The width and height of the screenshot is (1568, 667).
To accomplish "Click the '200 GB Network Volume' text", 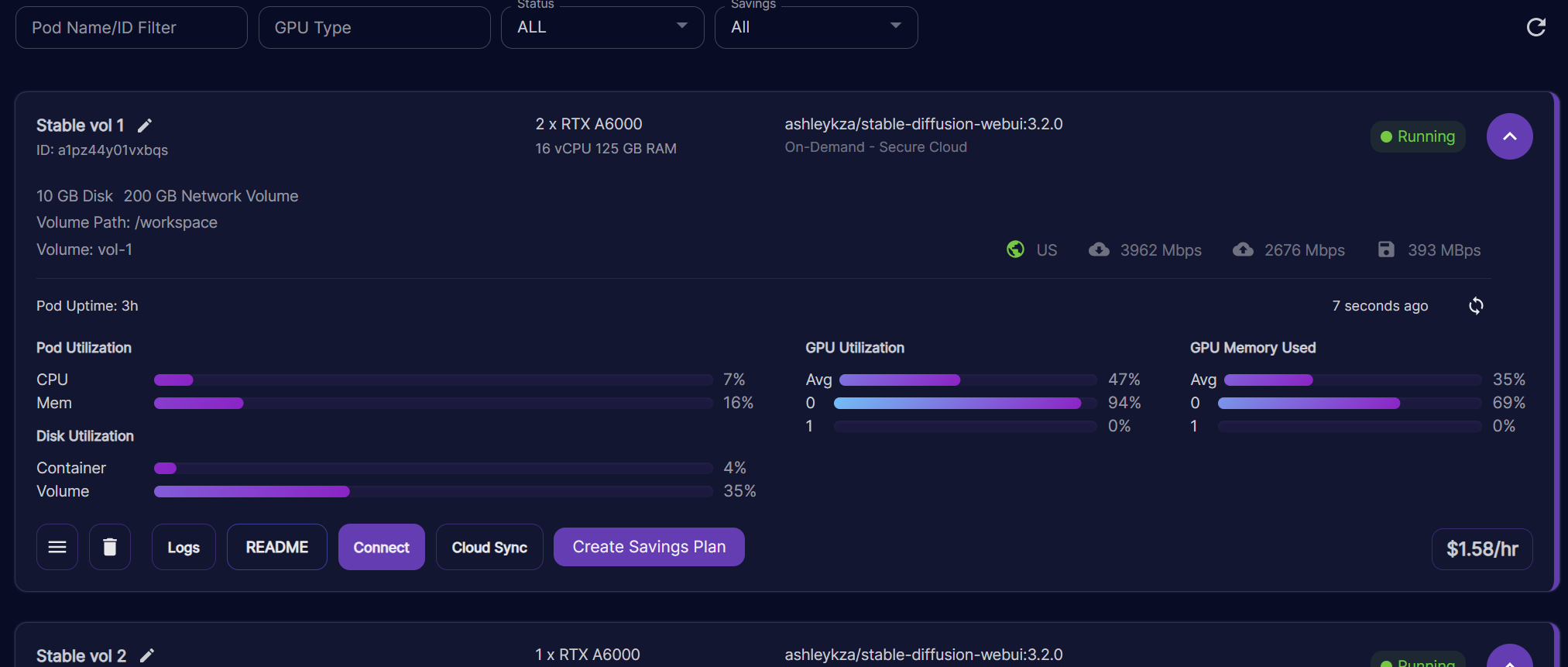I will 211,196.
